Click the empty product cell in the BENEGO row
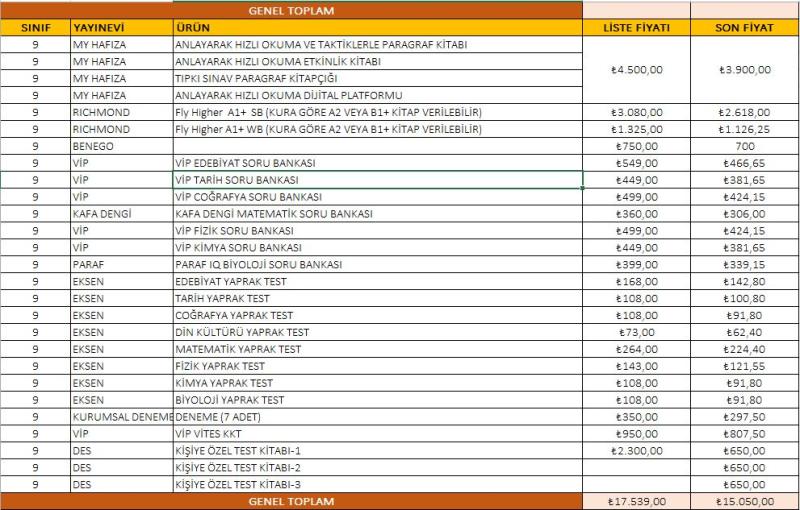 378,146
